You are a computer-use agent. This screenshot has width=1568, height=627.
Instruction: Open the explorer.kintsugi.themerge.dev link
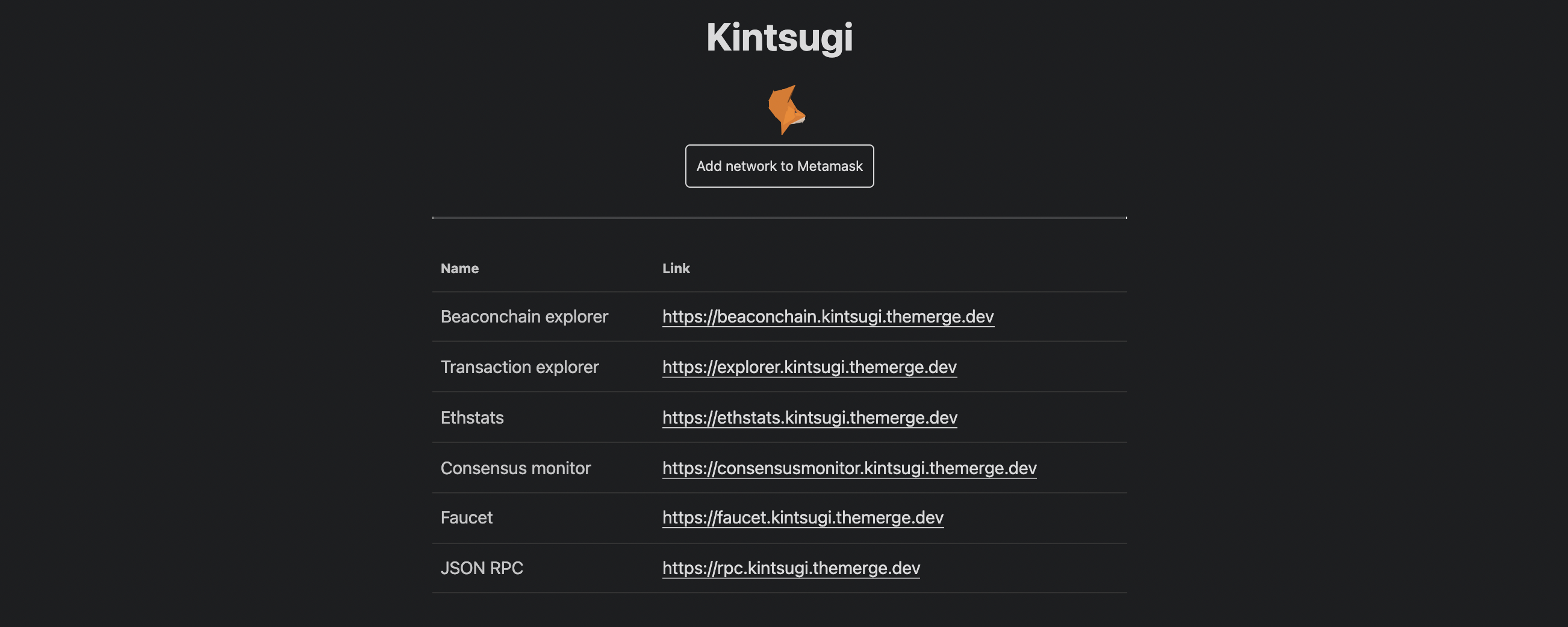[809, 366]
